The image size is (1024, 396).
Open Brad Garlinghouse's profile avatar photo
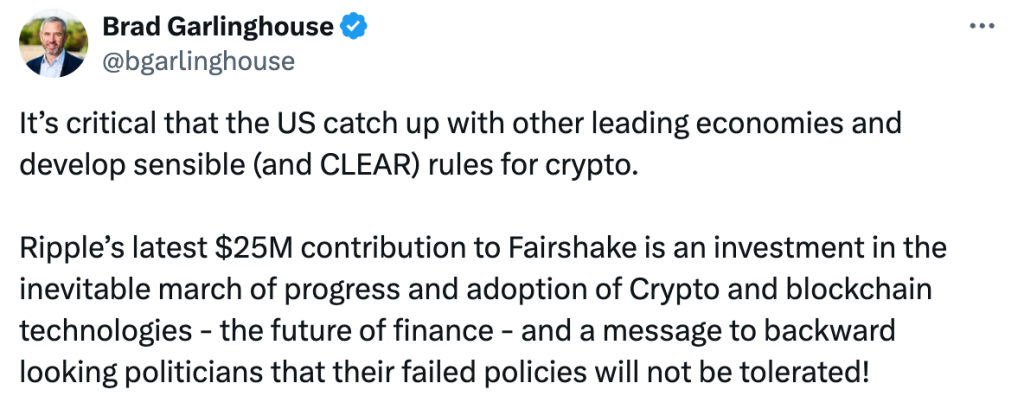click(x=54, y=44)
